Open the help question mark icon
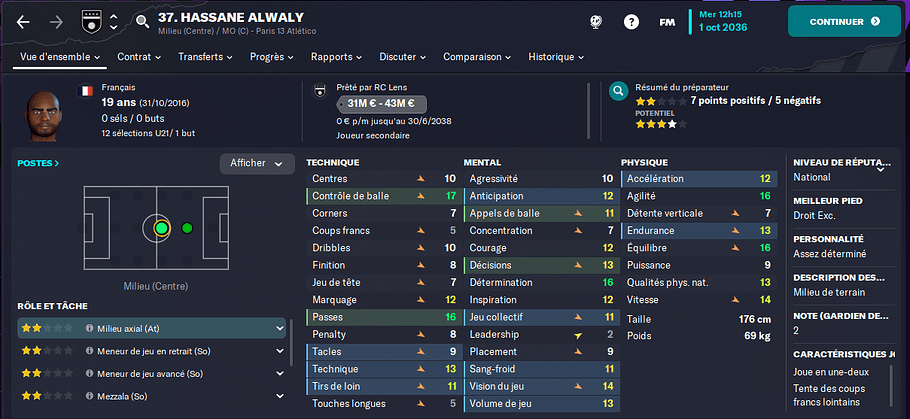This screenshot has height=419, width=910. (x=631, y=22)
